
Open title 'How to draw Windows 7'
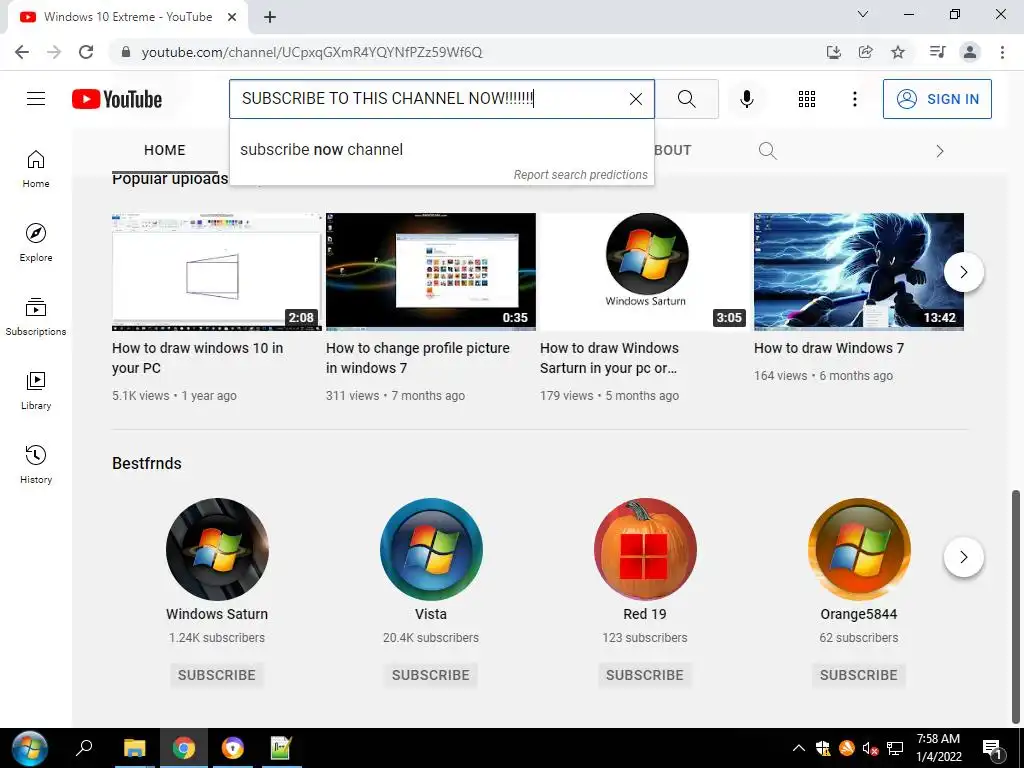(829, 348)
